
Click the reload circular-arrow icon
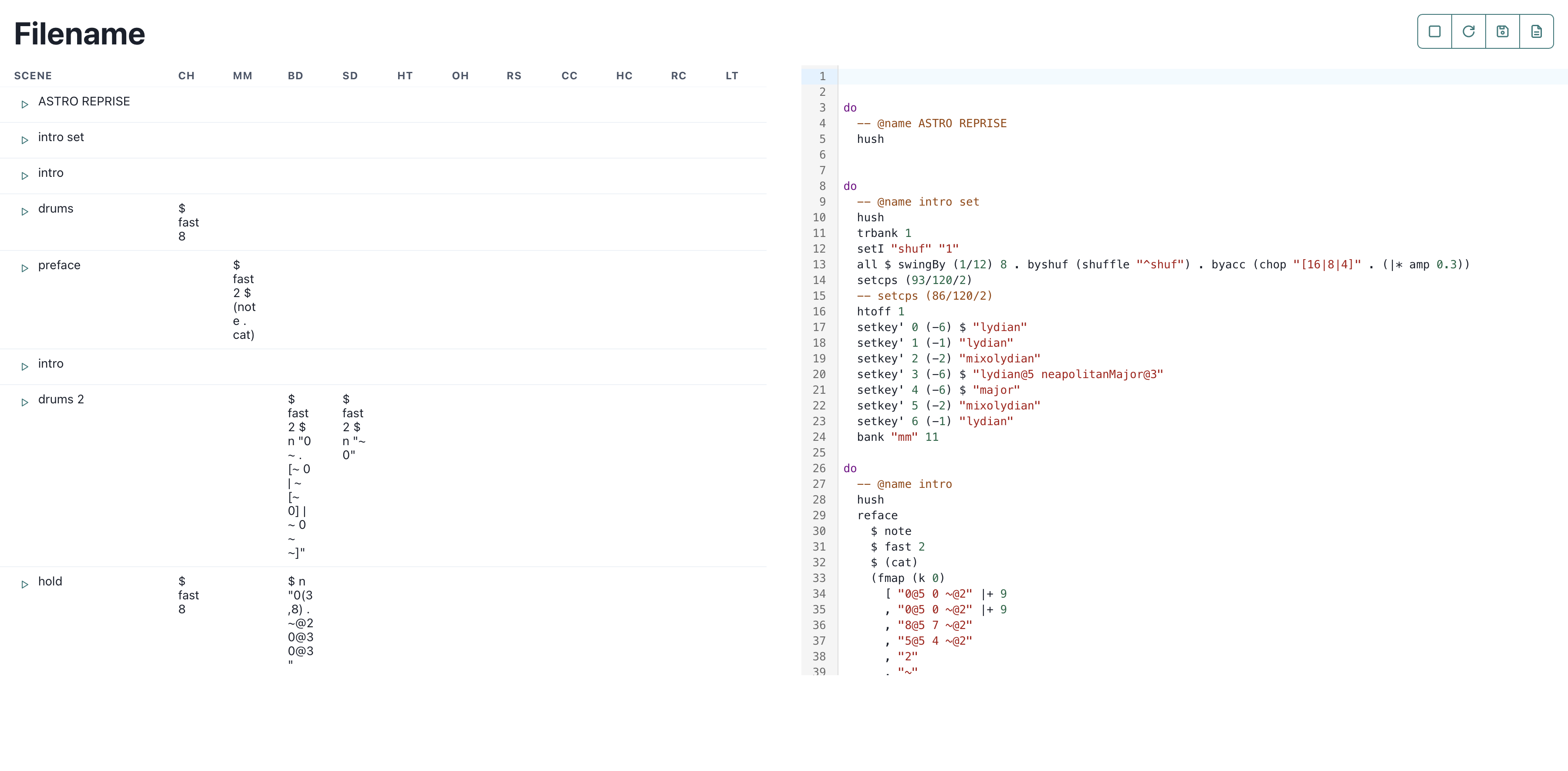1468,32
